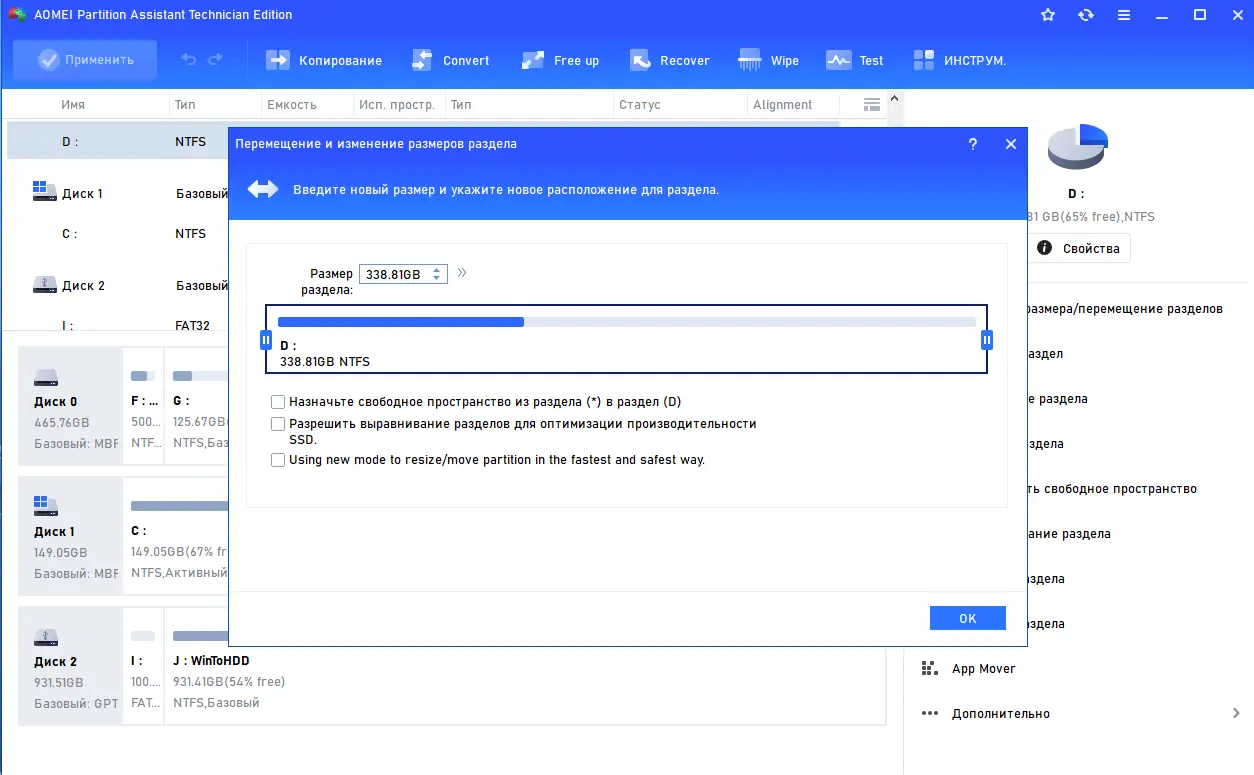Open the ИНСТРУМ. tools menu

(x=959, y=60)
